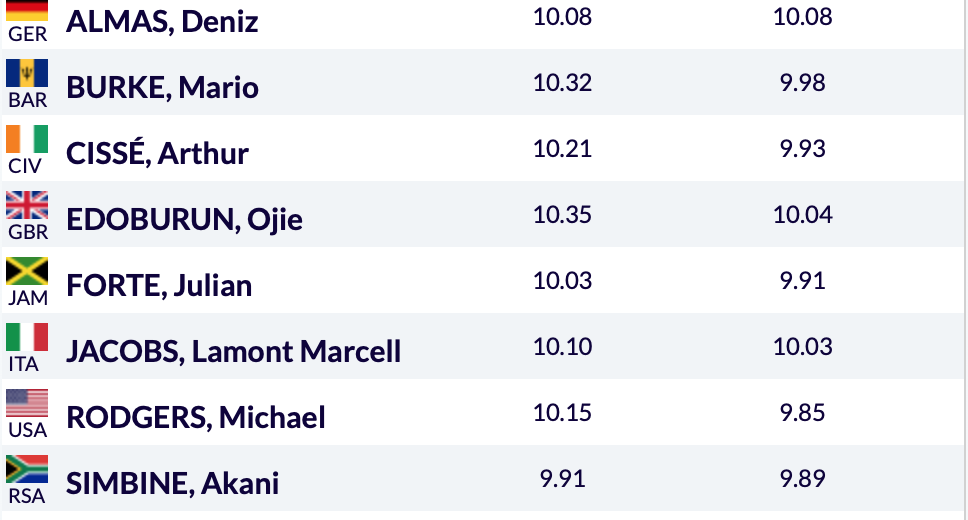Open EDOBURUN, Ojie profile
Screen dimensions: 968x520
click(x=184, y=219)
